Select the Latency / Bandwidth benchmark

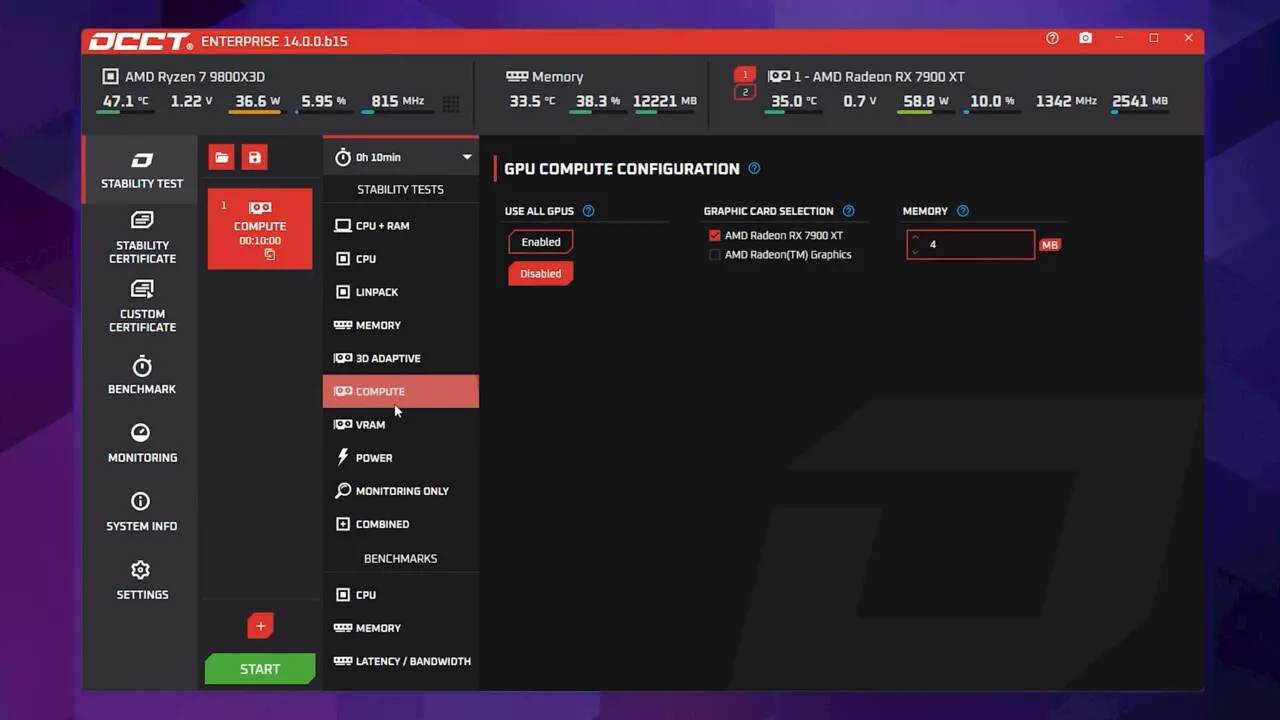[401, 661]
